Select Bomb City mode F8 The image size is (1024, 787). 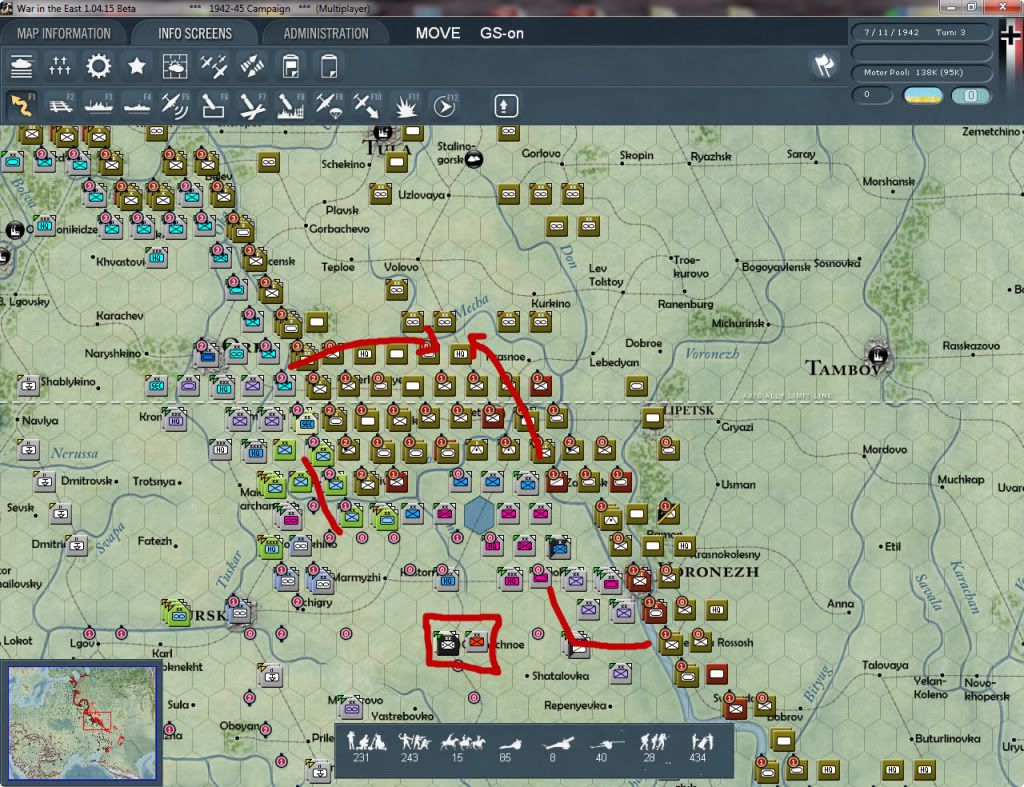tap(291, 105)
